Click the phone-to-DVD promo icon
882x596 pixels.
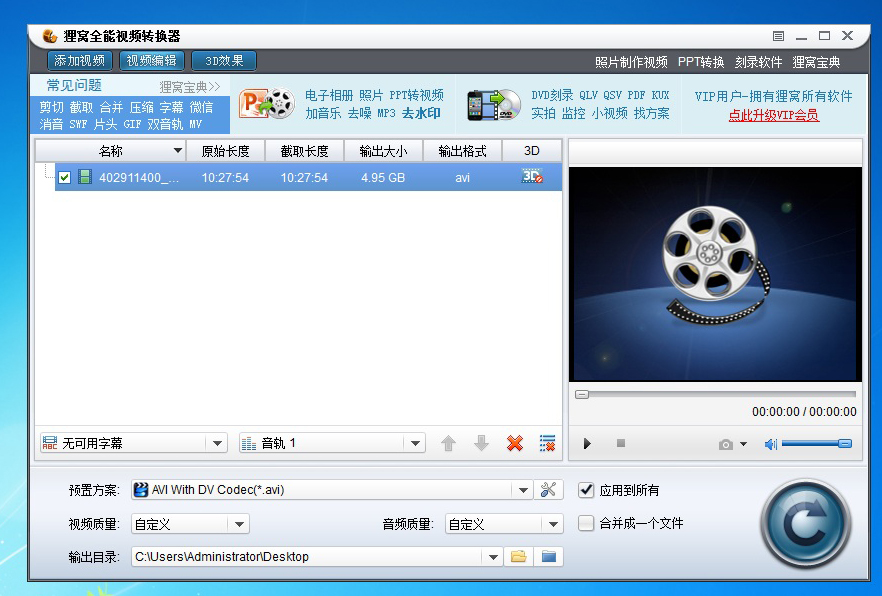493,105
